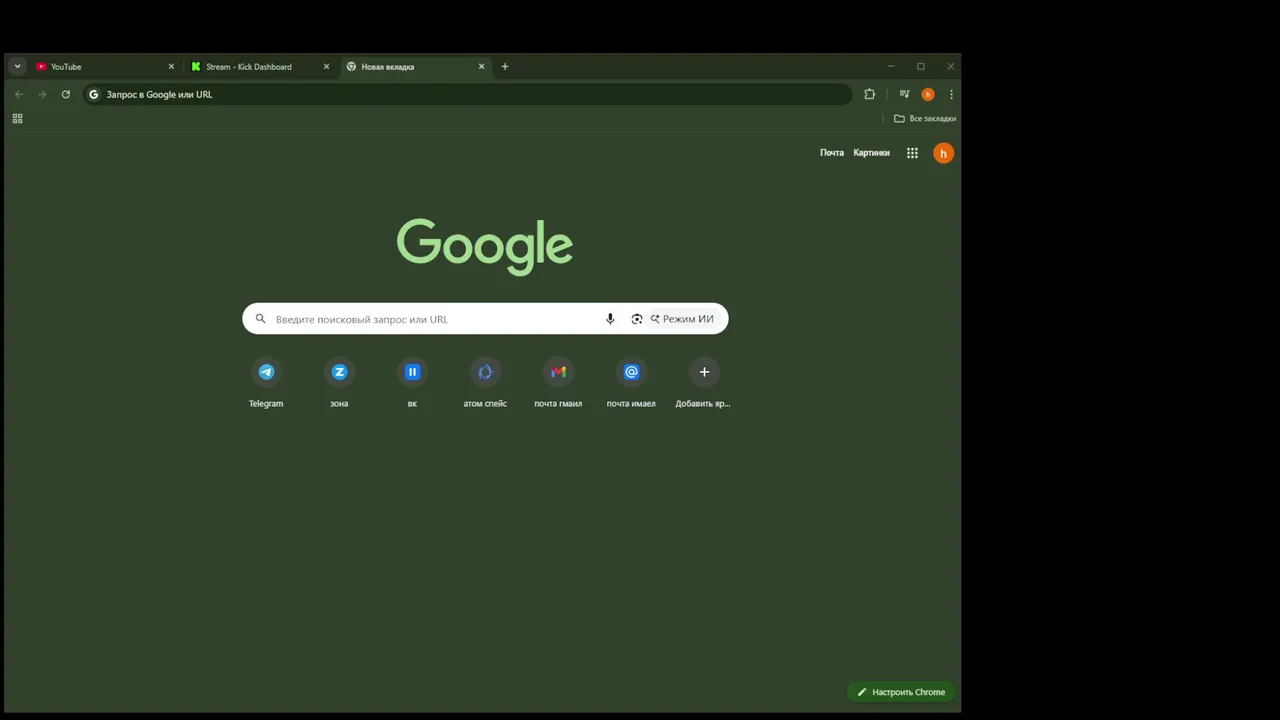
Task: Open the Почта link
Action: [832, 153]
